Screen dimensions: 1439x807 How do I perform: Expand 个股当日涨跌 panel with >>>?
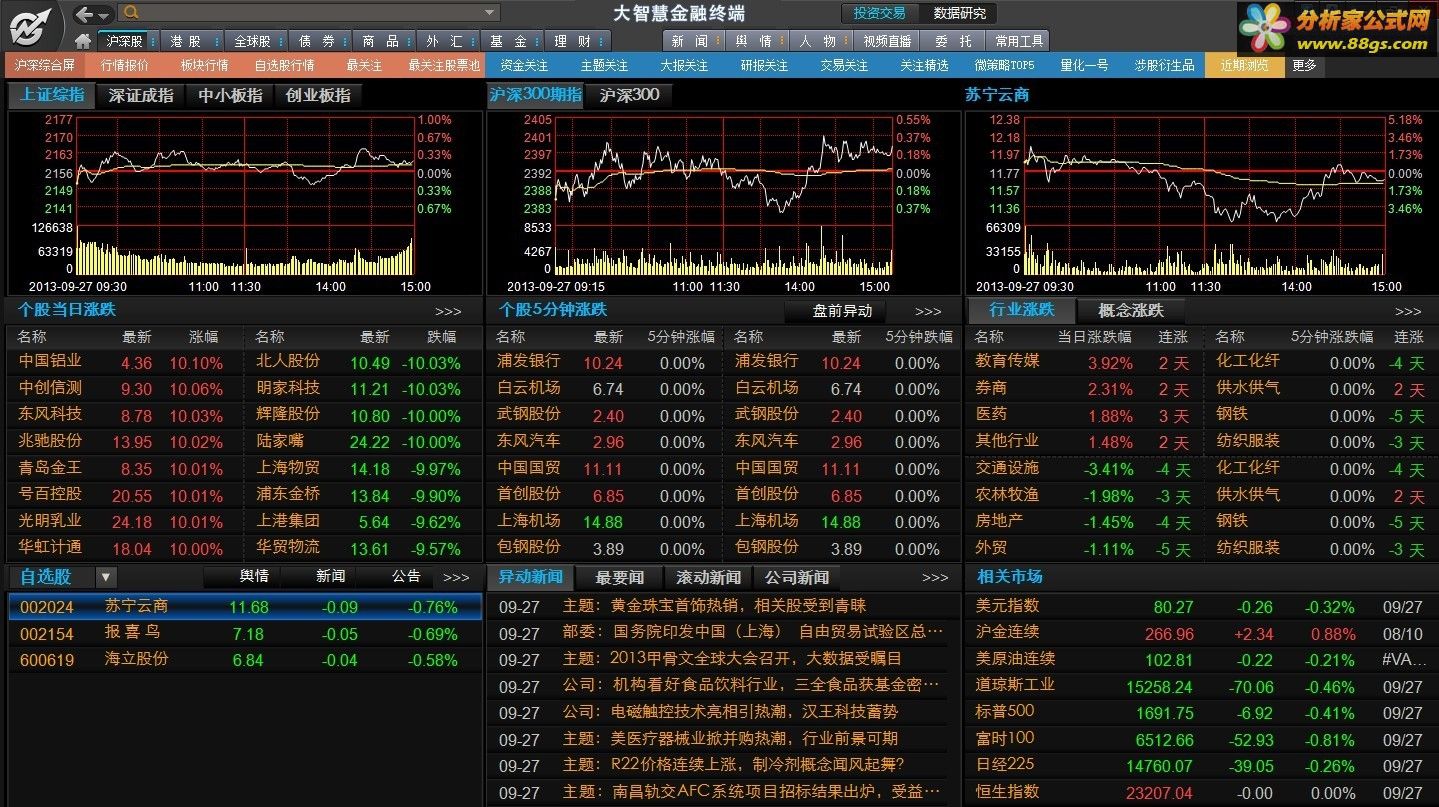pos(449,312)
